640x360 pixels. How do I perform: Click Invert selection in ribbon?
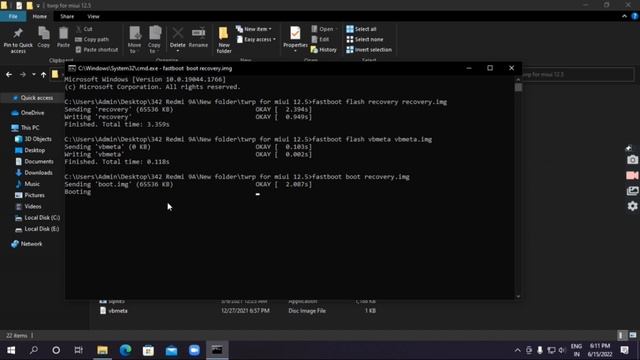[369, 49]
